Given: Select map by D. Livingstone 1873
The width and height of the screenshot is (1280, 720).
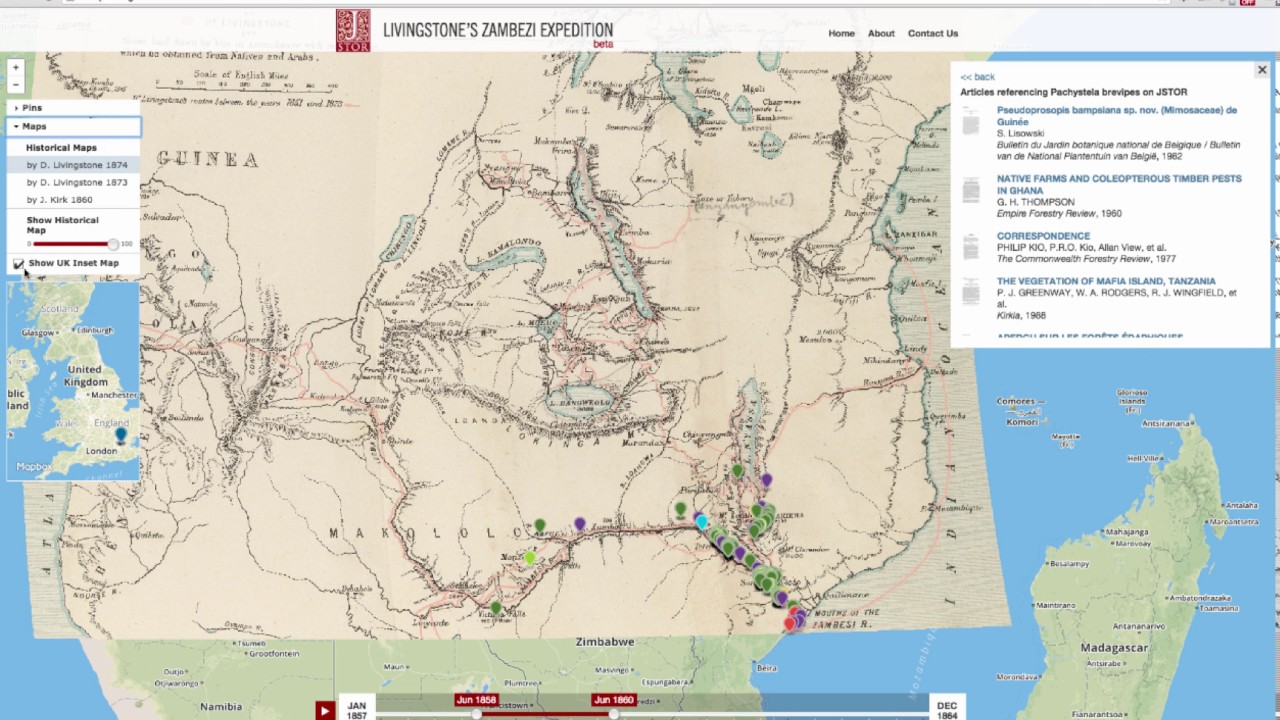Looking at the screenshot, I should (77, 182).
